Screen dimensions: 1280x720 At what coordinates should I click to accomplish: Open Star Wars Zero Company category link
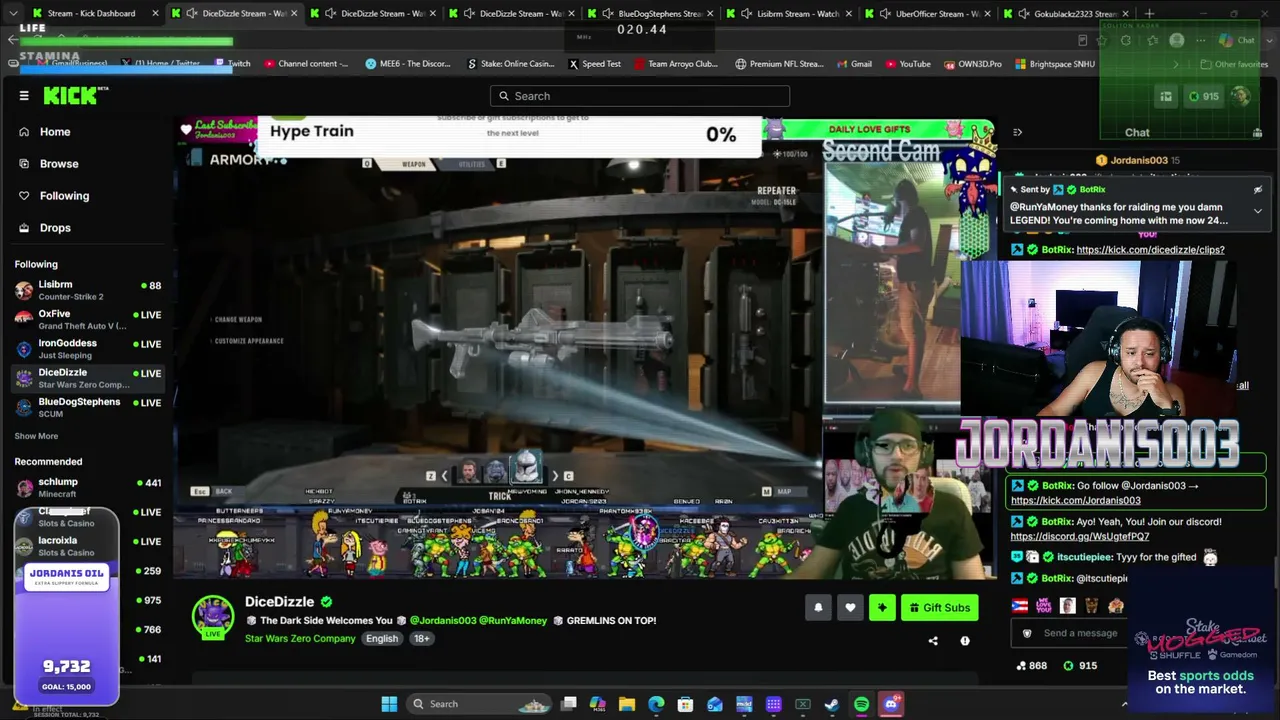300,638
